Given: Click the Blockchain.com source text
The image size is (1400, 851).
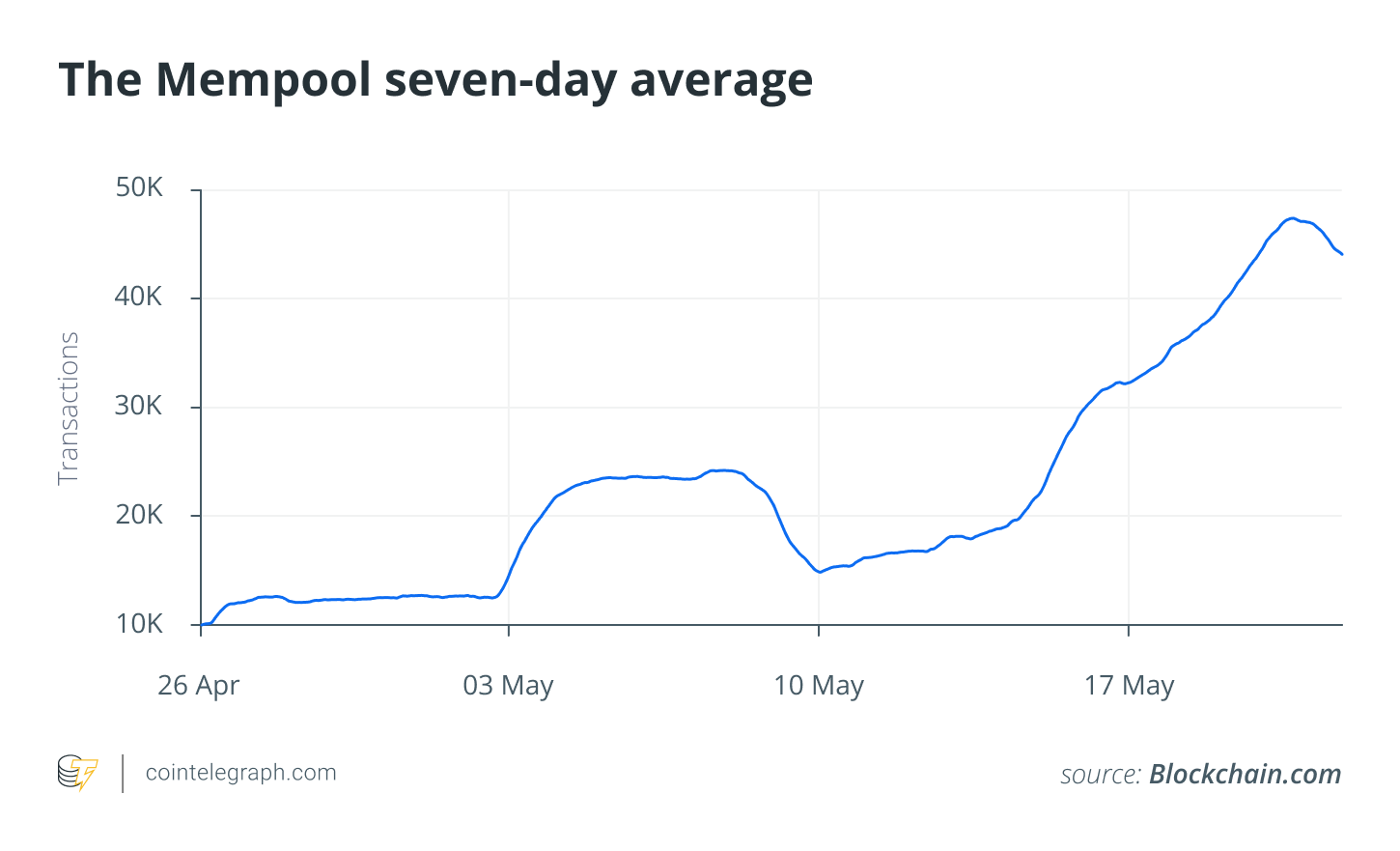Looking at the screenshot, I should [x=1245, y=774].
